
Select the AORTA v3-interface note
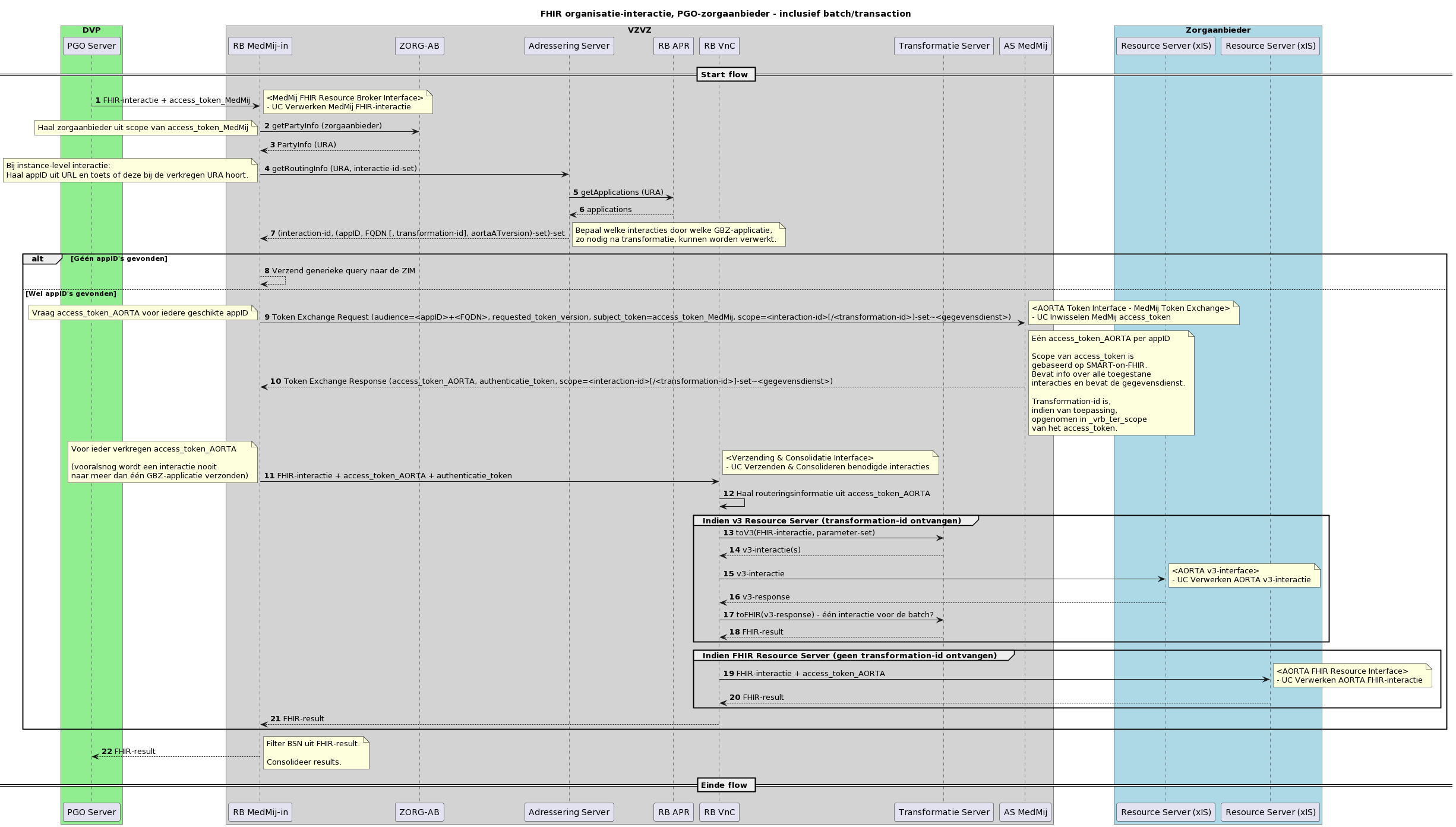pyautogui.click(x=1243, y=575)
